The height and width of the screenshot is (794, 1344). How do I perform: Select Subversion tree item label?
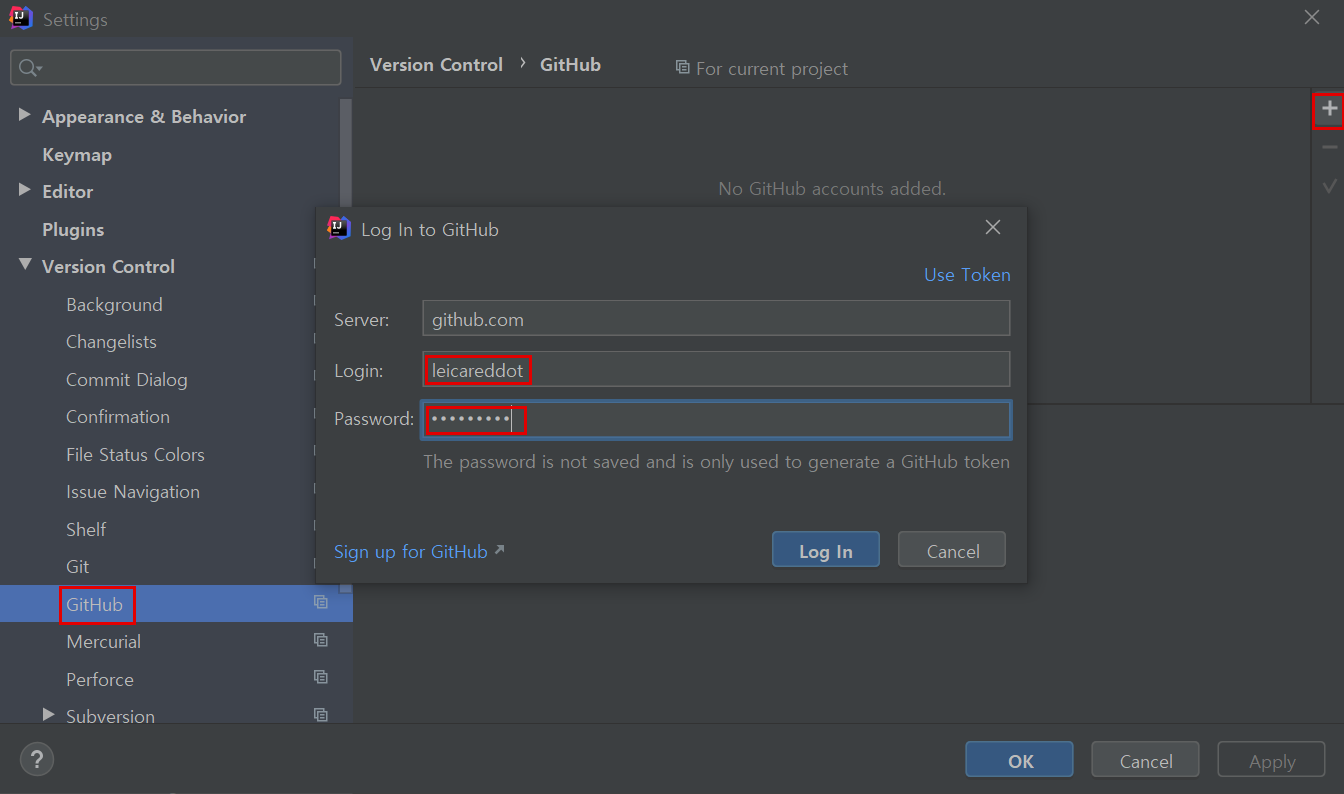110,716
